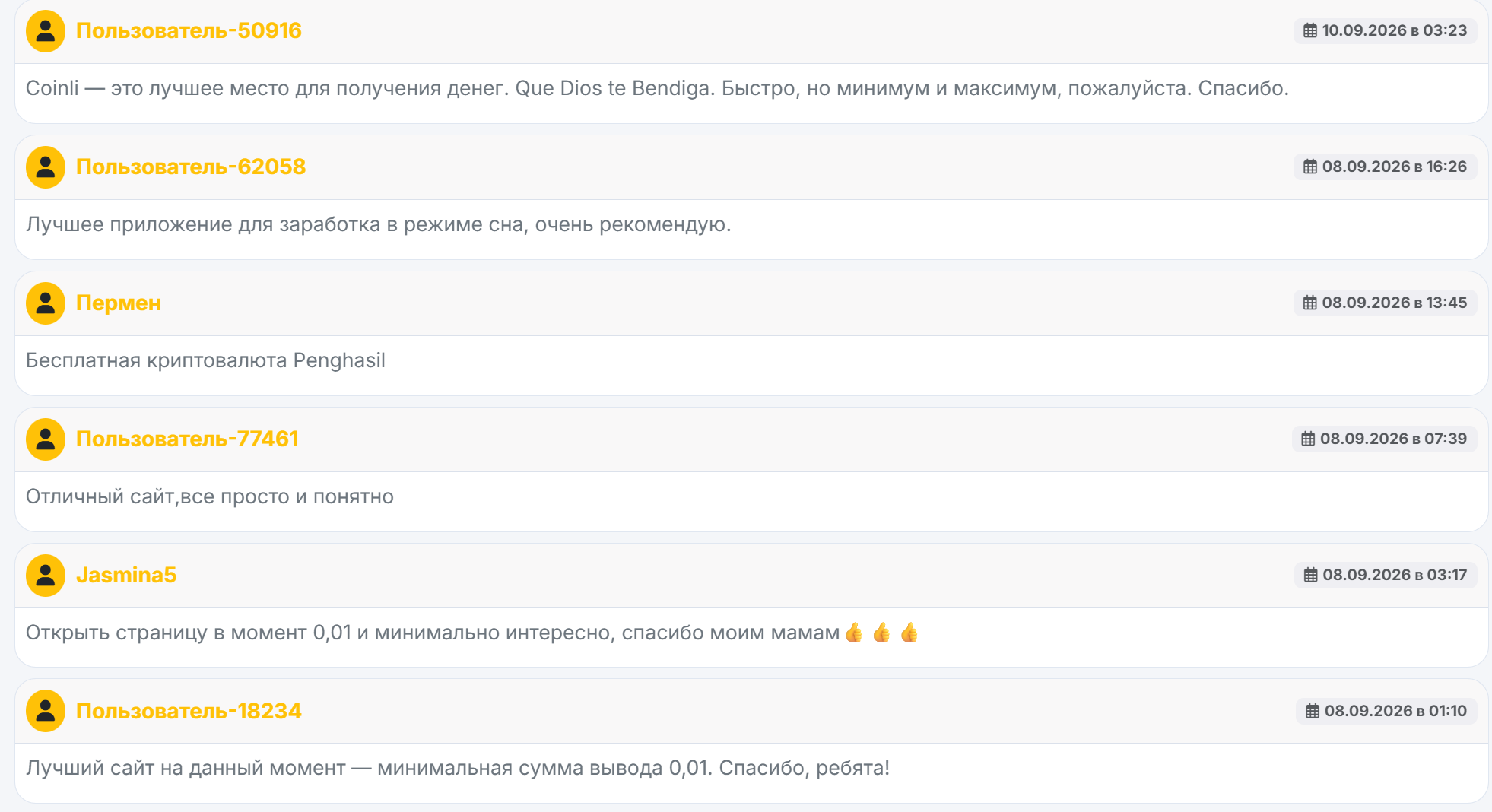
Task: Click the calendar icon next to 10.09.2026 в 03:23
Action: [x=1310, y=30]
